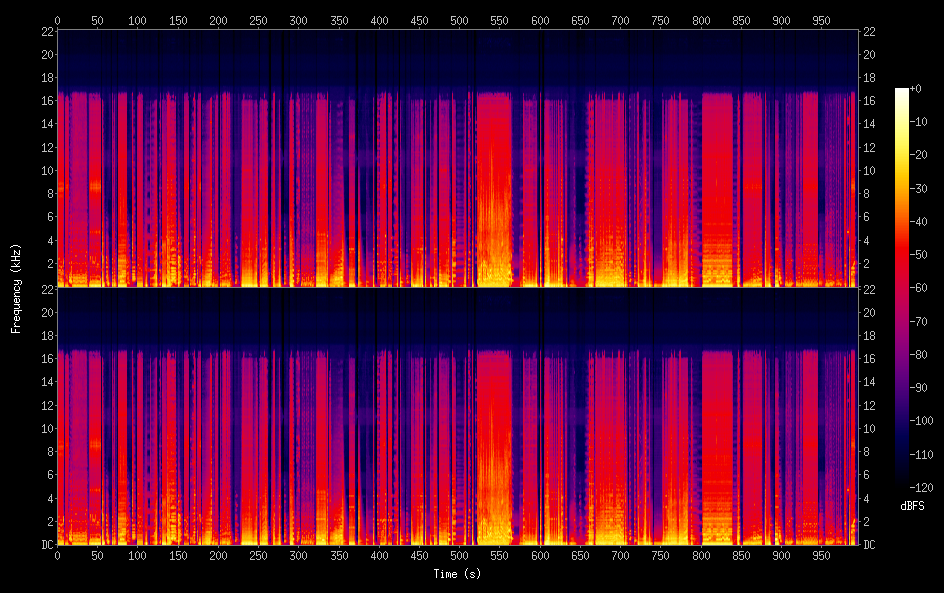Viewport: 944px width, 593px height.
Task: Click the "250" tick on top time axis
Action: (x=258, y=20)
